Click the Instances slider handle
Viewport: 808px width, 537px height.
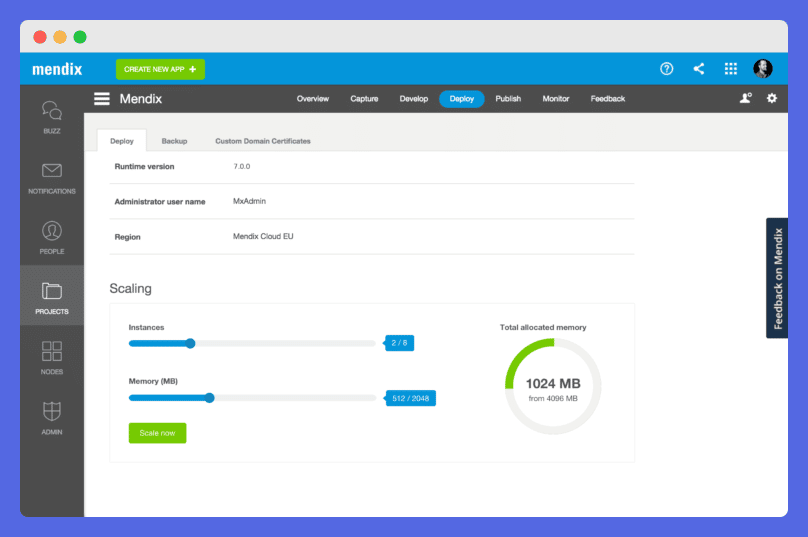190,343
